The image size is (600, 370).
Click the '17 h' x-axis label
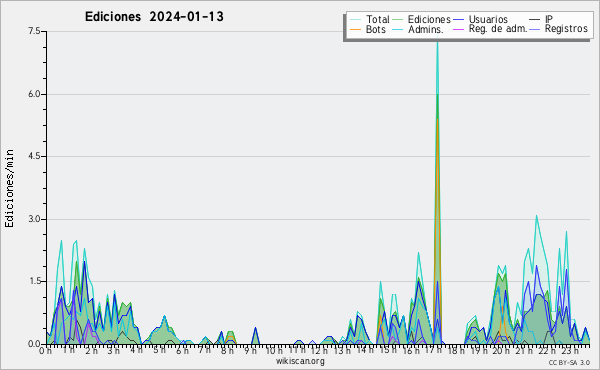pyautogui.click(x=434, y=350)
